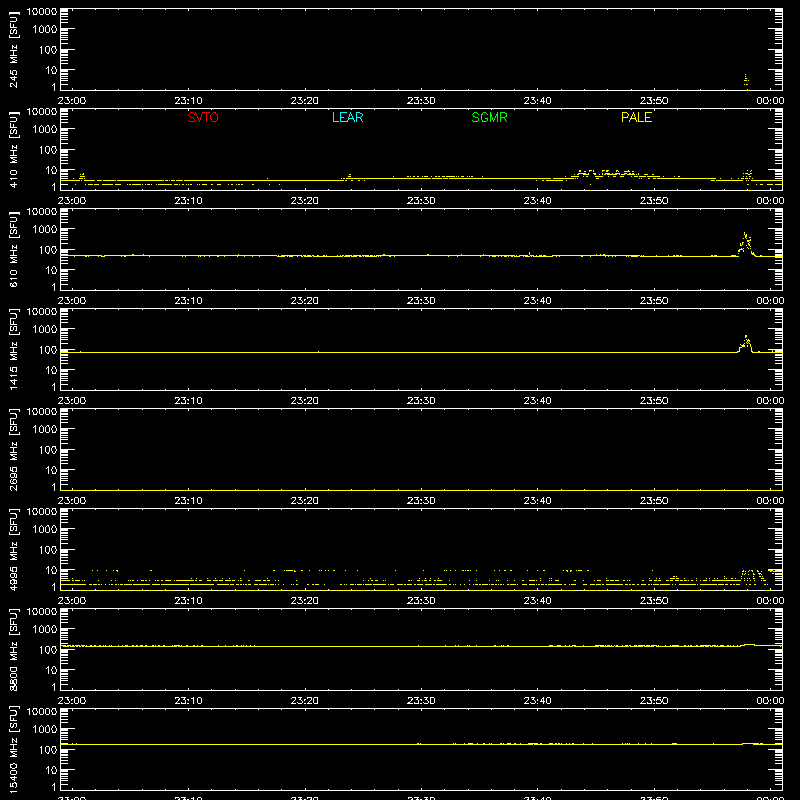Select the 610 MHz [SFU] axis title
This screenshot has width=800, height=800.
pos(13,249)
